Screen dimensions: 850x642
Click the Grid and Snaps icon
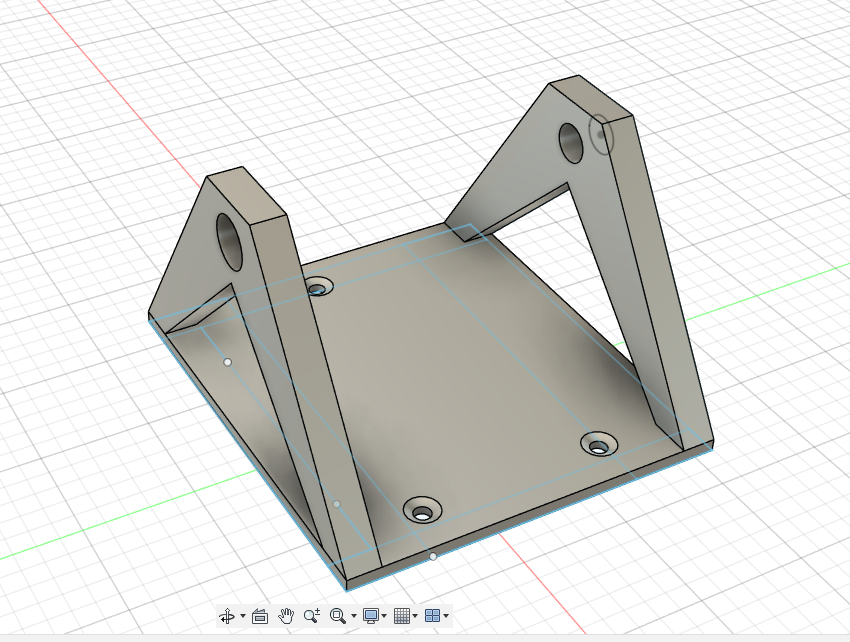(402, 616)
